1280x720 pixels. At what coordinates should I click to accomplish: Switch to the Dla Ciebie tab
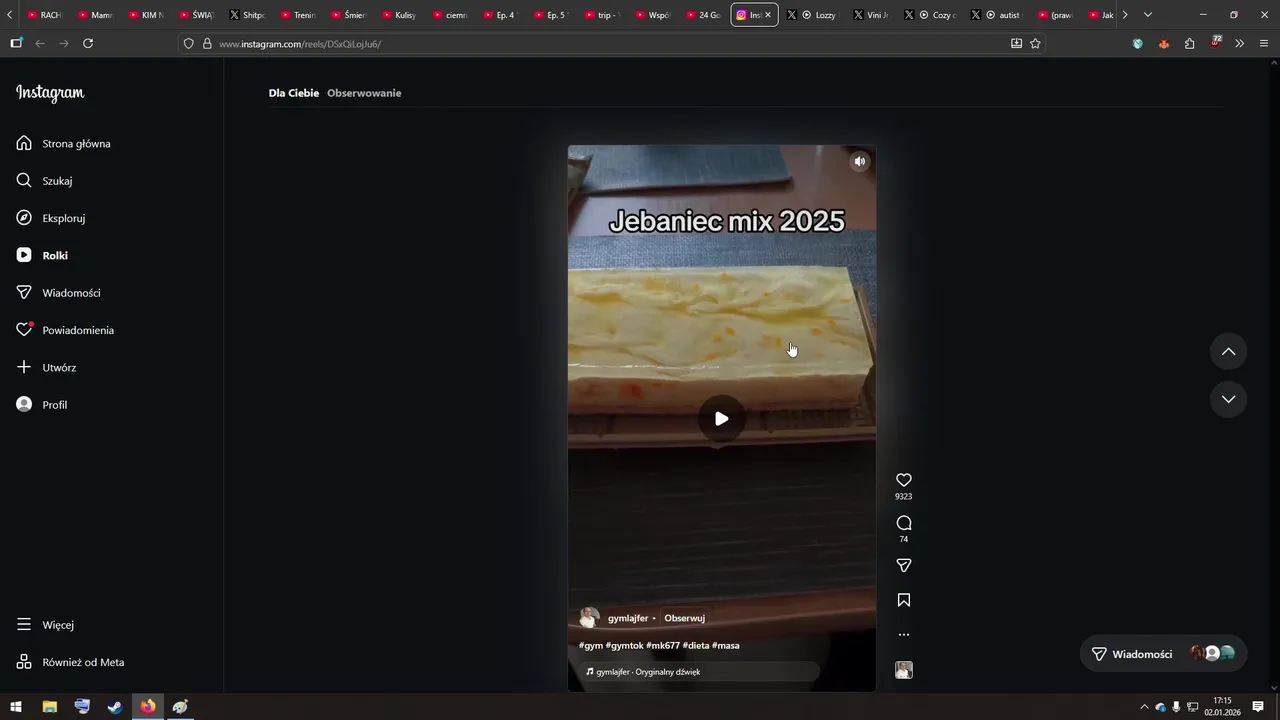coord(294,93)
